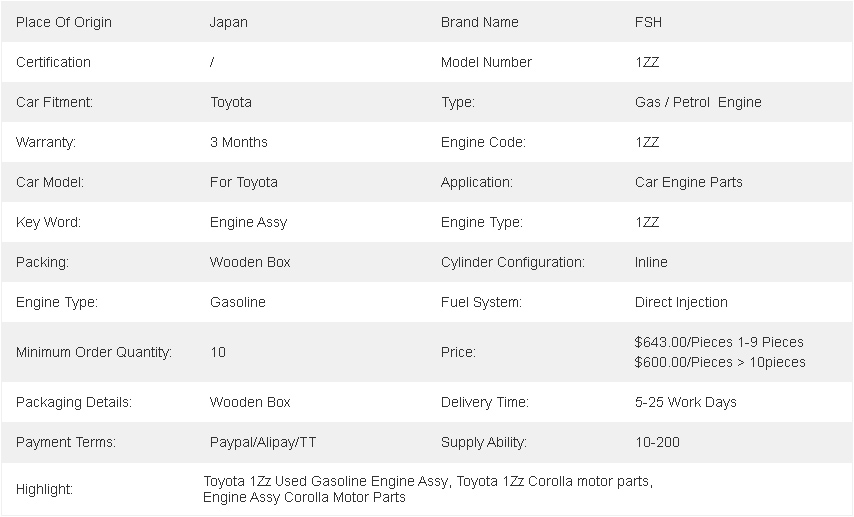Image resolution: width=854 pixels, height=517 pixels.
Task: Select the "10-200" supply ability value
Action: pos(657,442)
